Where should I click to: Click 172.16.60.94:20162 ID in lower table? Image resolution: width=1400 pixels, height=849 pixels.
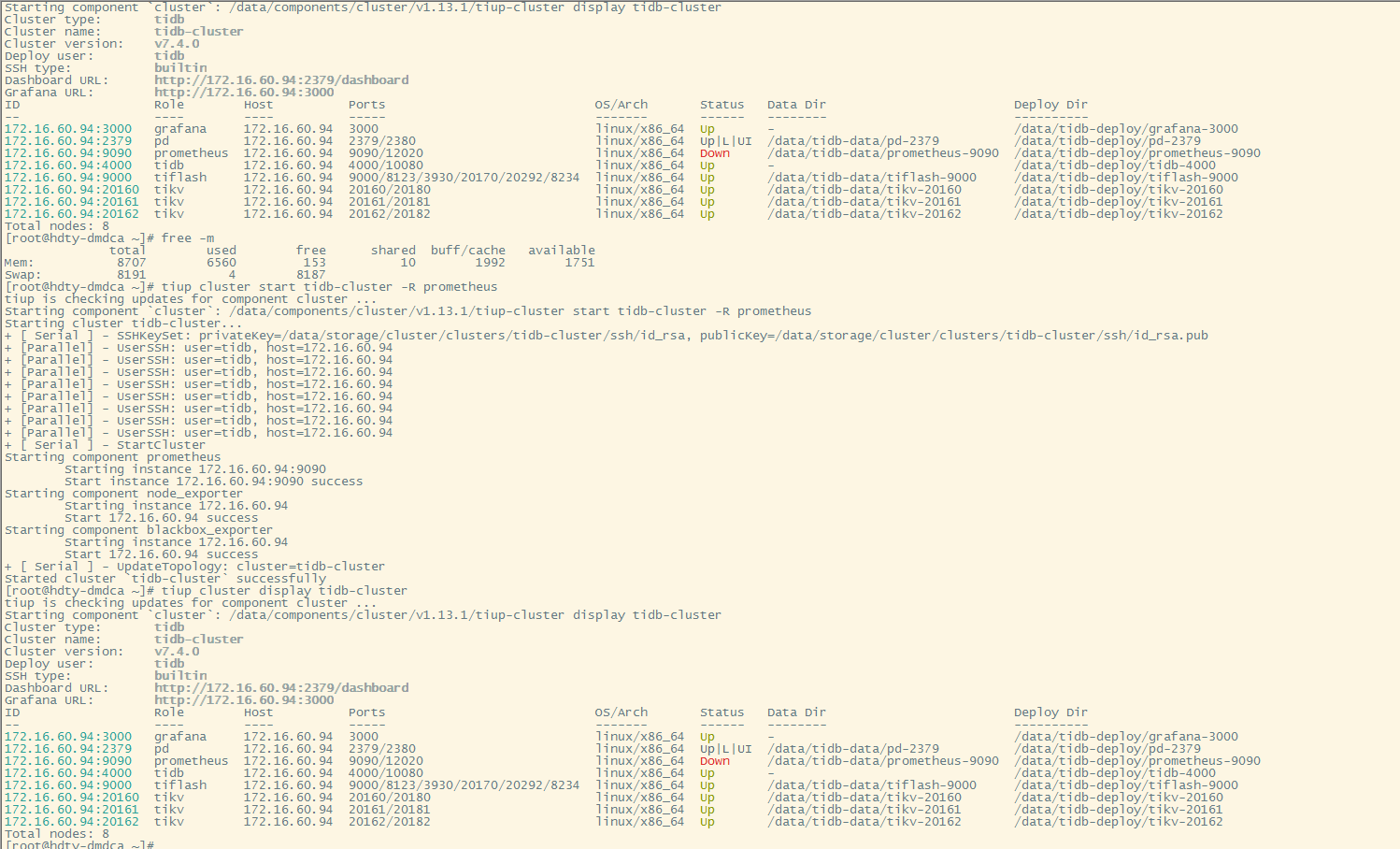coord(72,822)
